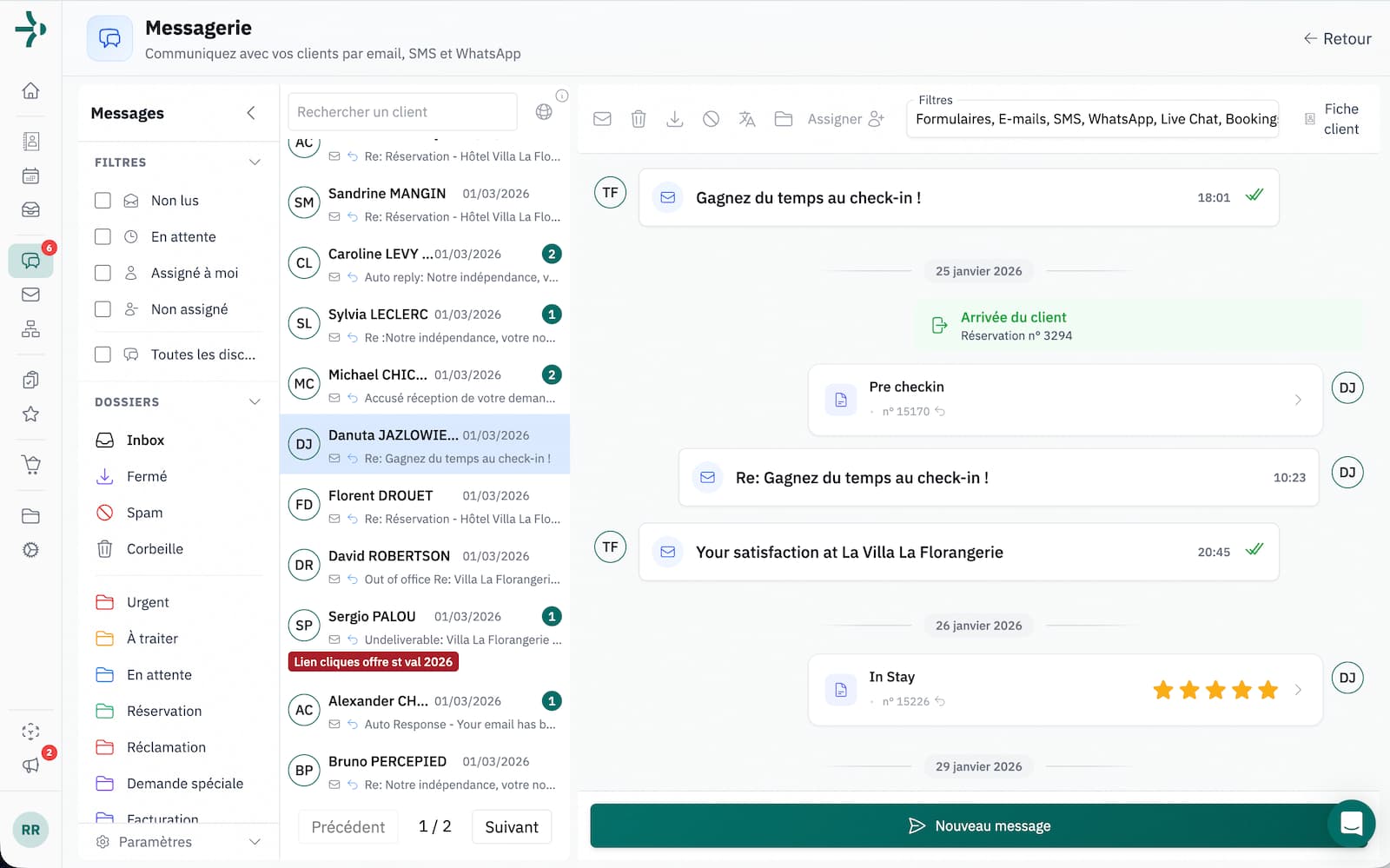Check the En attente filter checkbox

[x=103, y=236]
